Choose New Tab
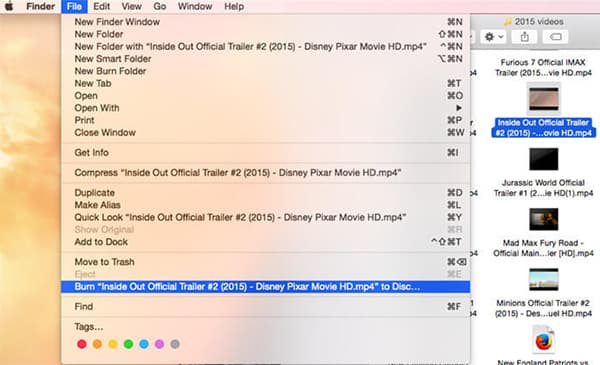 266,83
